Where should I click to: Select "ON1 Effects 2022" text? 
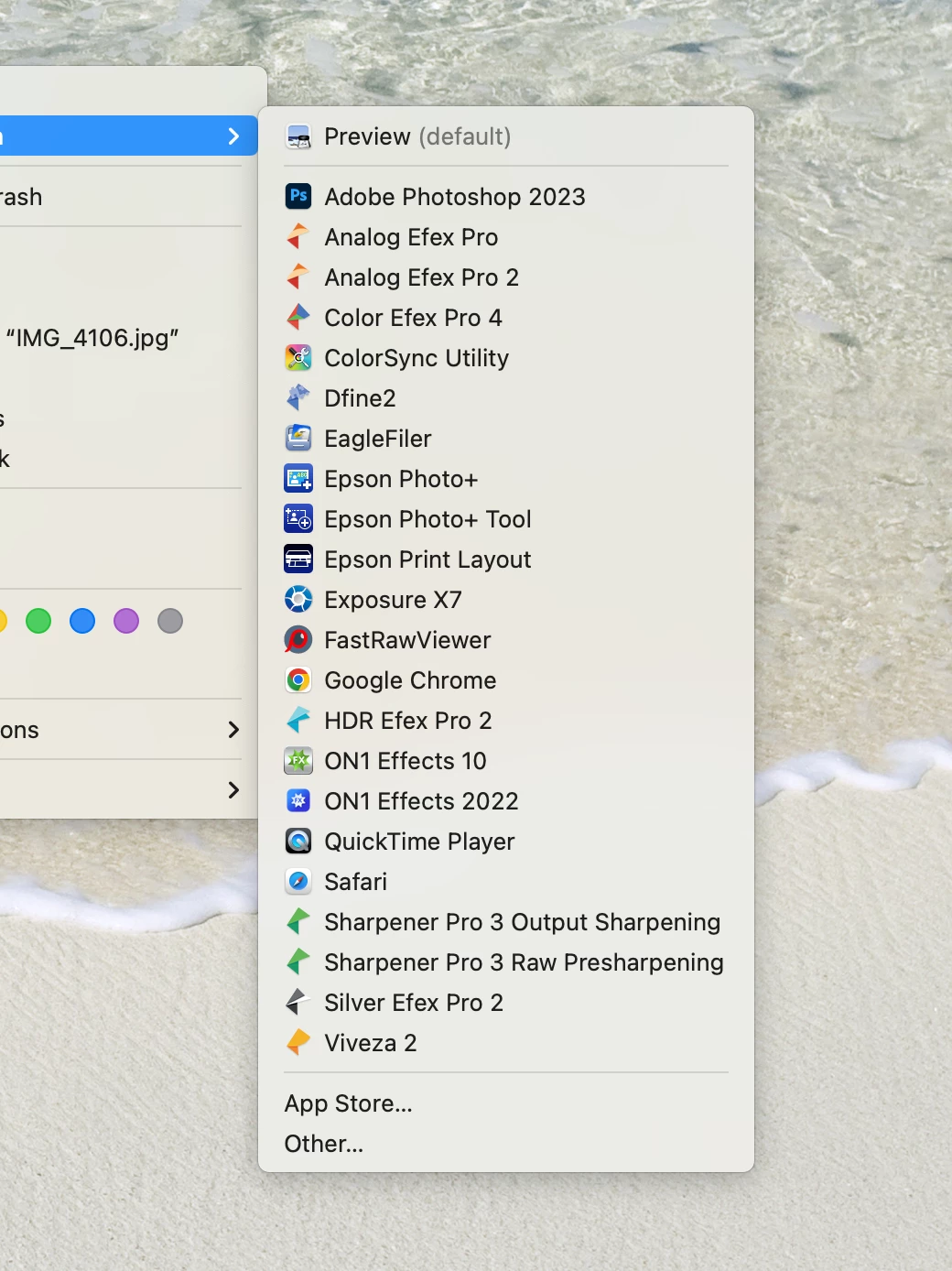[x=422, y=801]
